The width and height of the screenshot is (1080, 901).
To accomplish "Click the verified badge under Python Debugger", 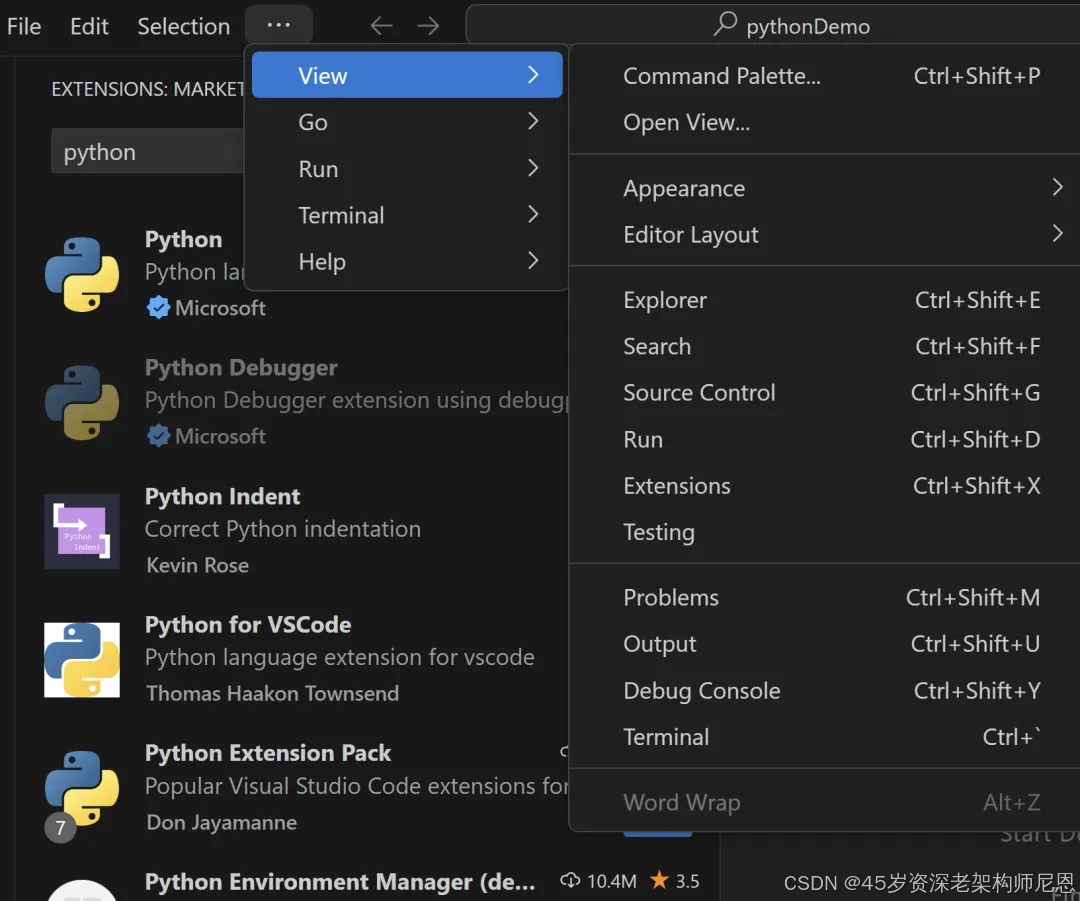I will pyautogui.click(x=158, y=436).
